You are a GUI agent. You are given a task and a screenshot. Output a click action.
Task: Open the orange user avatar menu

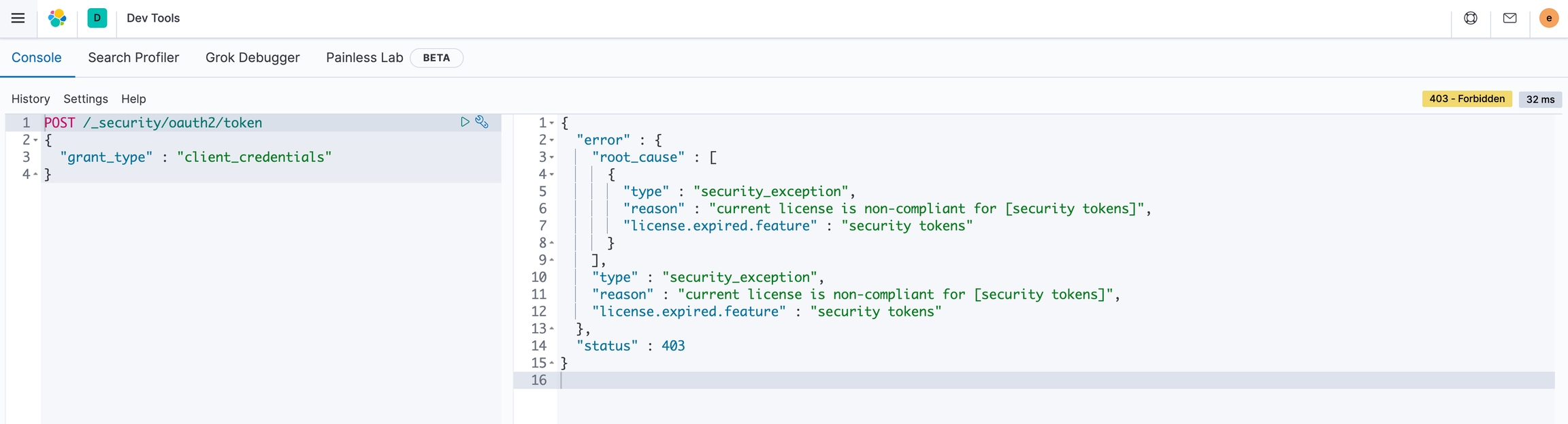[x=1549, y=18]
